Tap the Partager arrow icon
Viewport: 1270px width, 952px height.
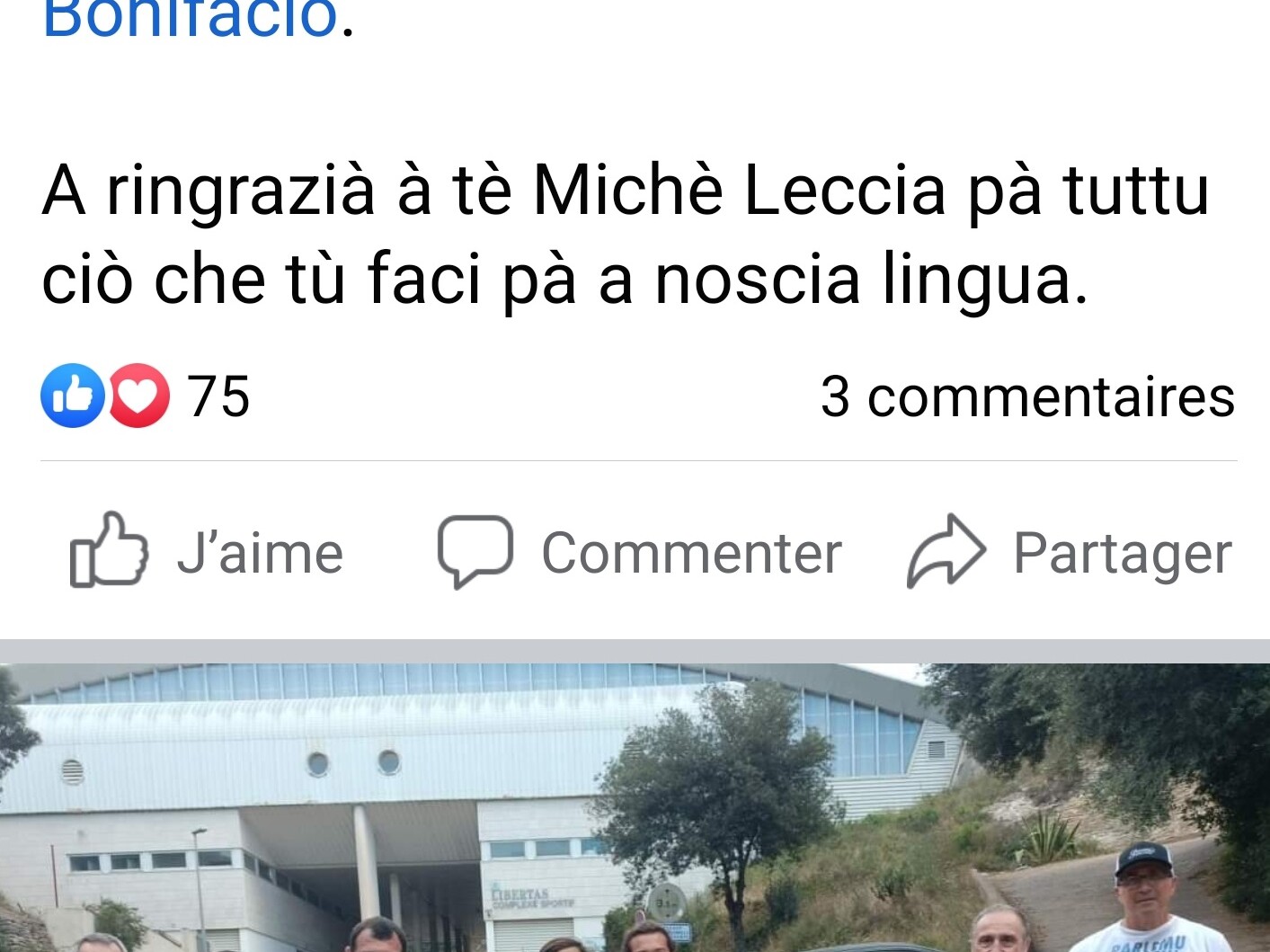[946, 551]
